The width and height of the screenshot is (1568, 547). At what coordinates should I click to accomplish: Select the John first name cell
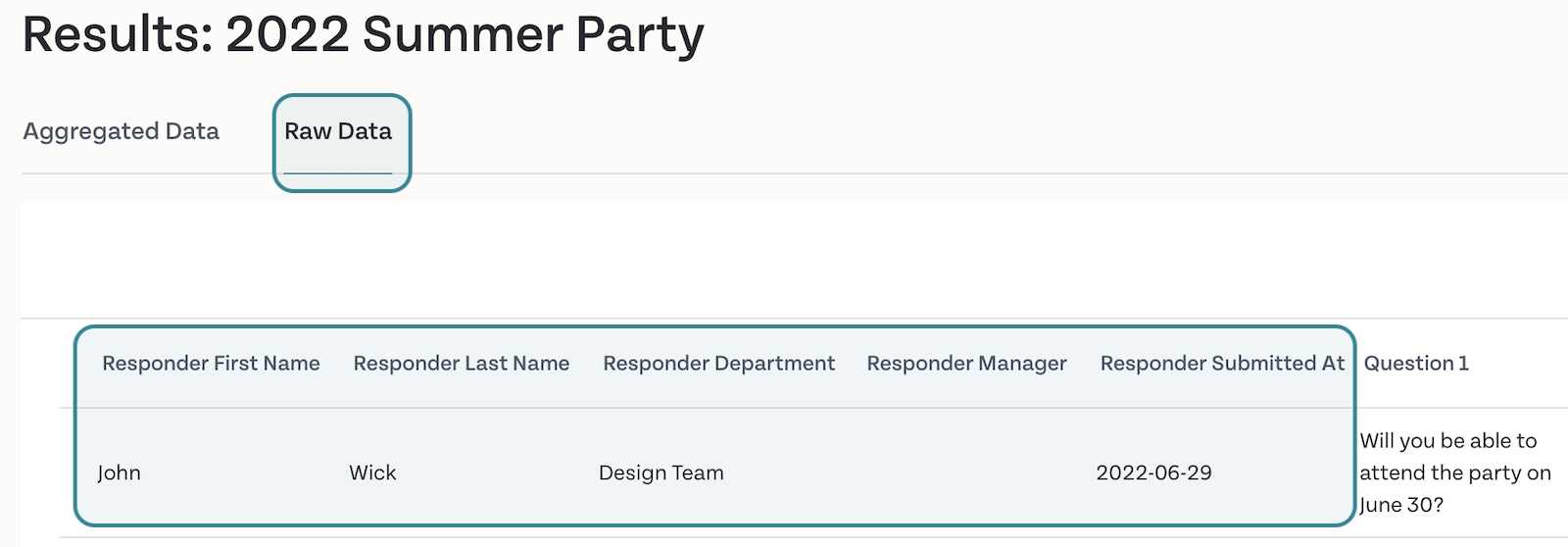(119, 472)
